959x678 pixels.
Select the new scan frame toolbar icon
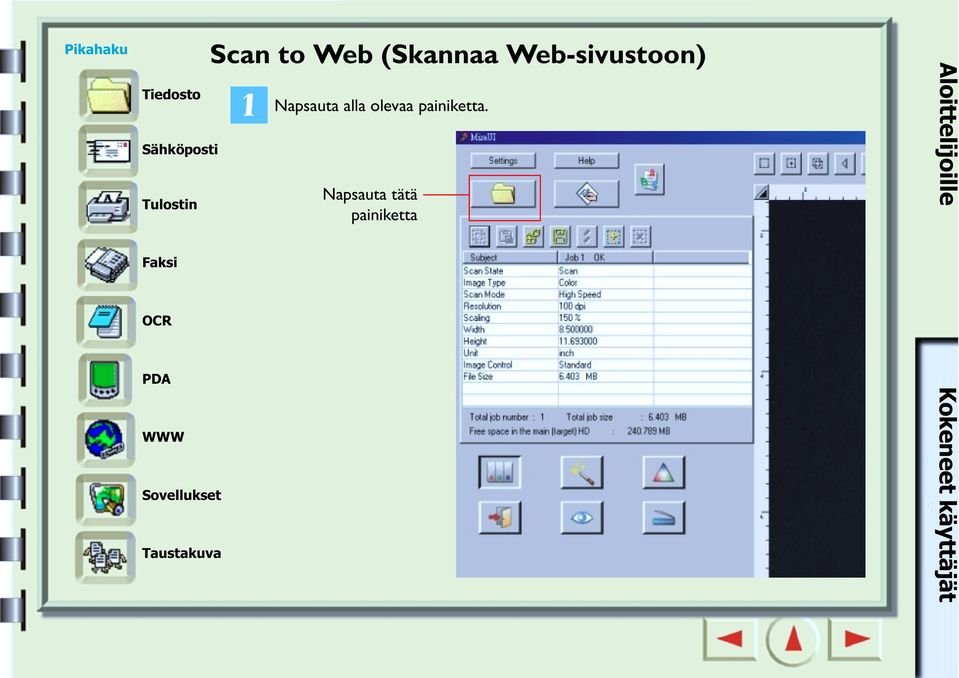click(x=479, y=236)
